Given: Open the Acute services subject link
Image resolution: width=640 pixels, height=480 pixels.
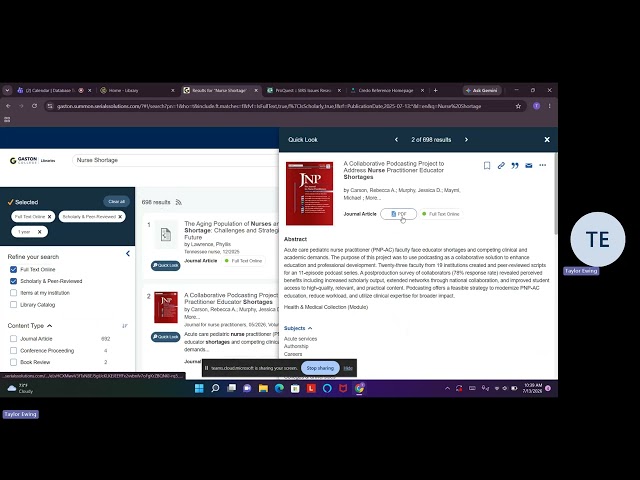Looking at the screenshot, I should point(300,339).
